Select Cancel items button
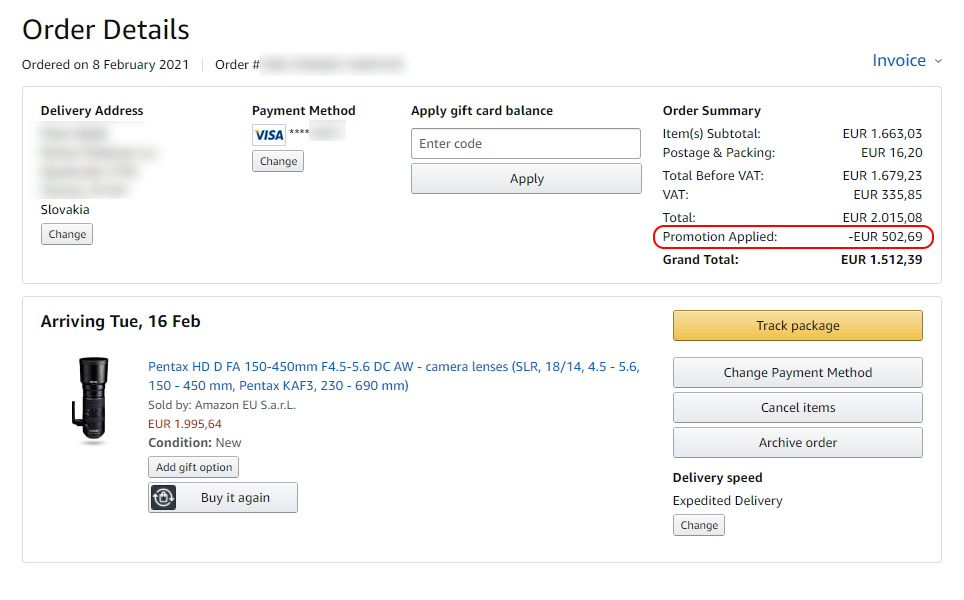Screen dimensions: 964x600 [x=797, y=408]
